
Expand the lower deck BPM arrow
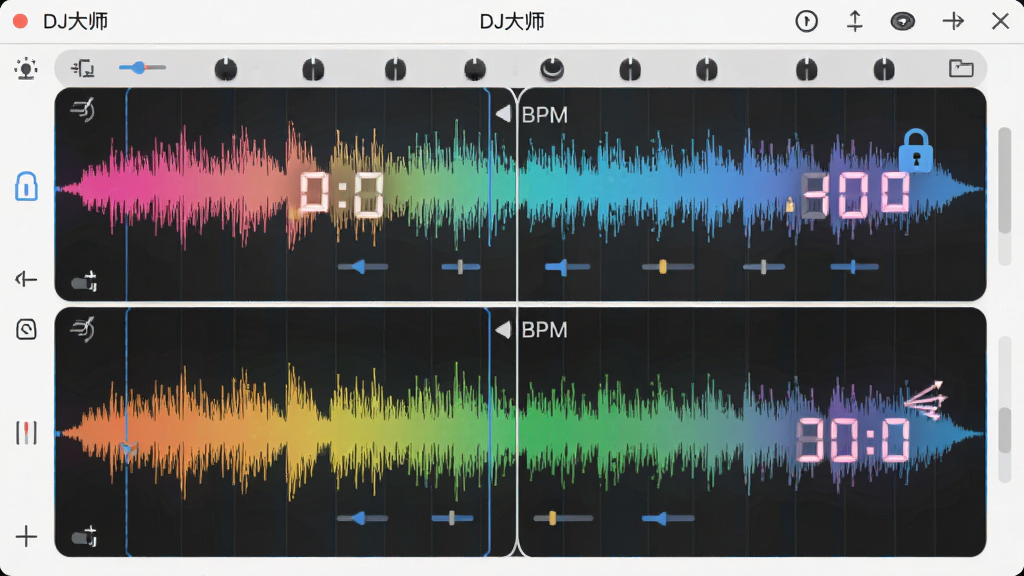[x=503, y=330]
